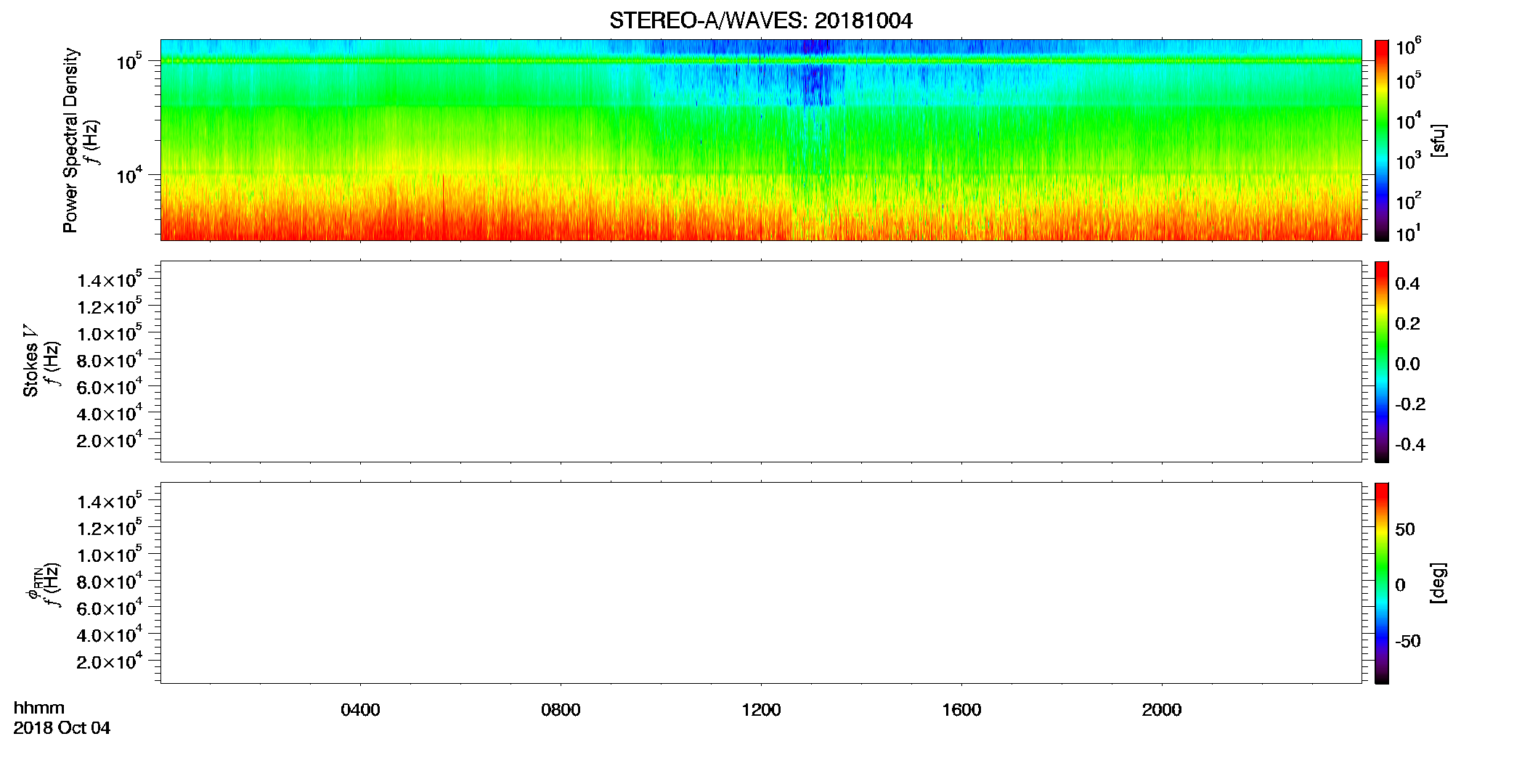Click the hhmm time format label
The image size is (1522, 784).
pyautogui.click(x=39, y=708)
